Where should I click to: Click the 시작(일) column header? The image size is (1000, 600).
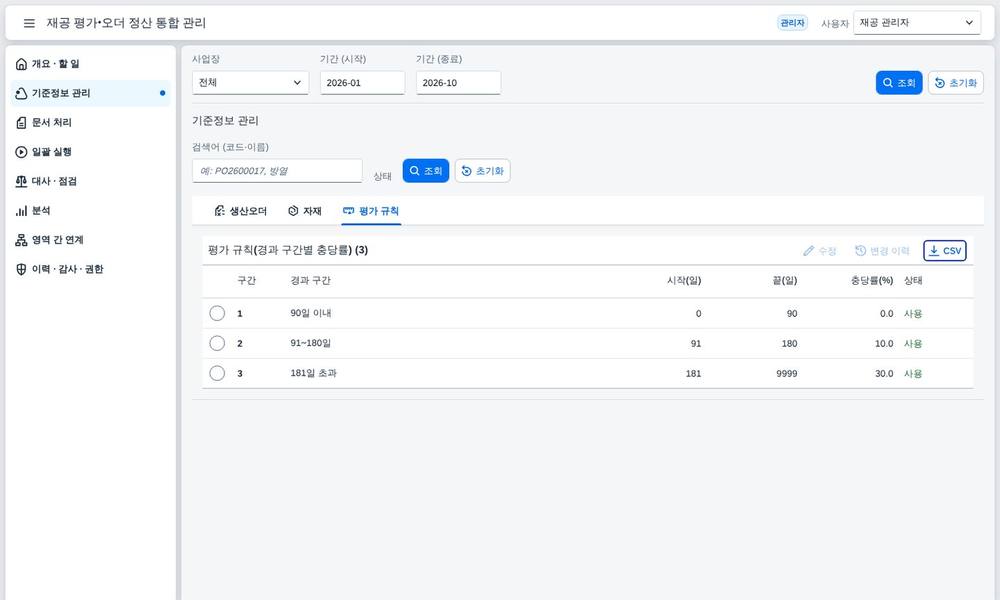(684, 281)
